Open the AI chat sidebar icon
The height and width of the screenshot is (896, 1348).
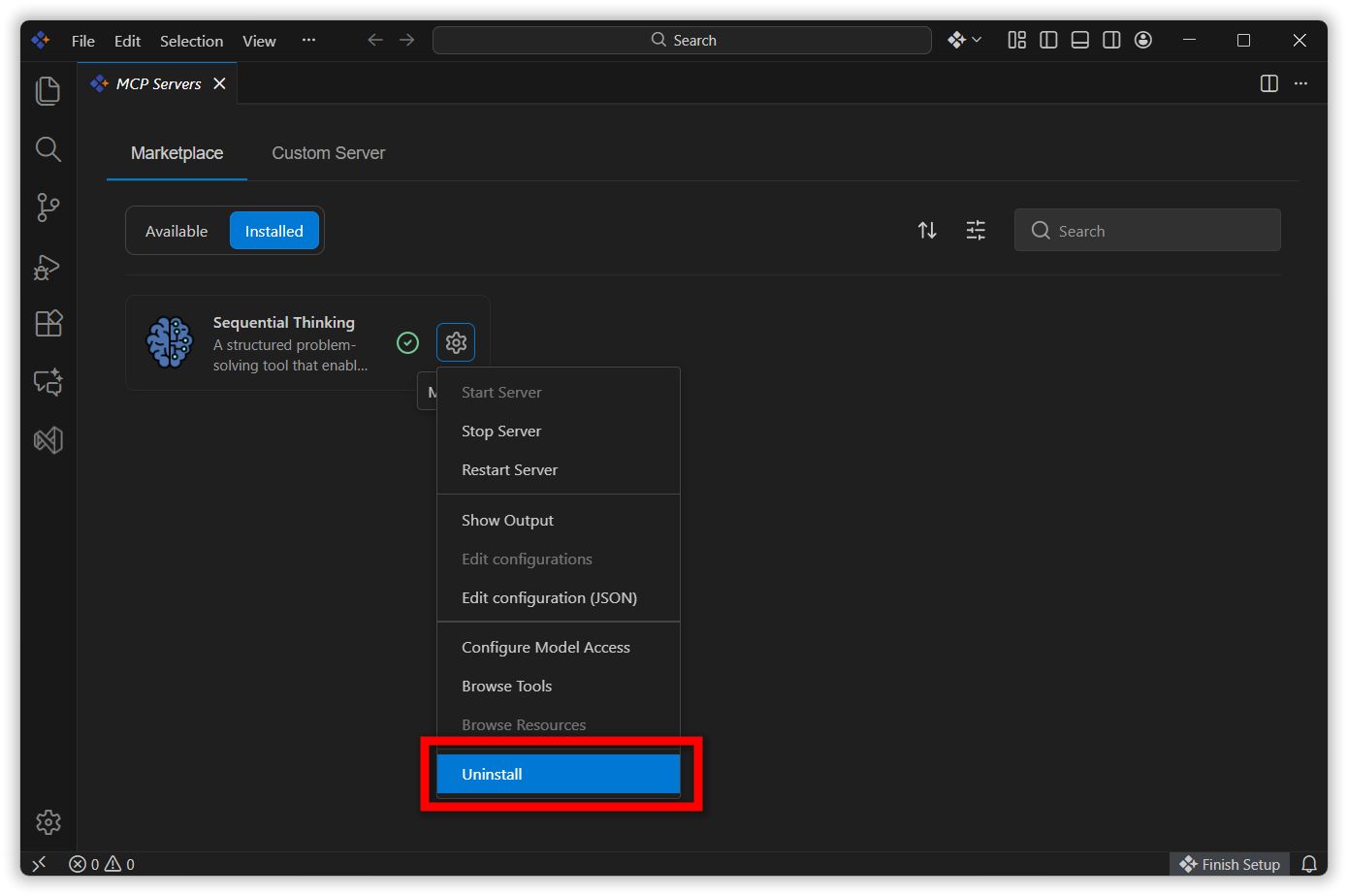click(x=48, y=382)
